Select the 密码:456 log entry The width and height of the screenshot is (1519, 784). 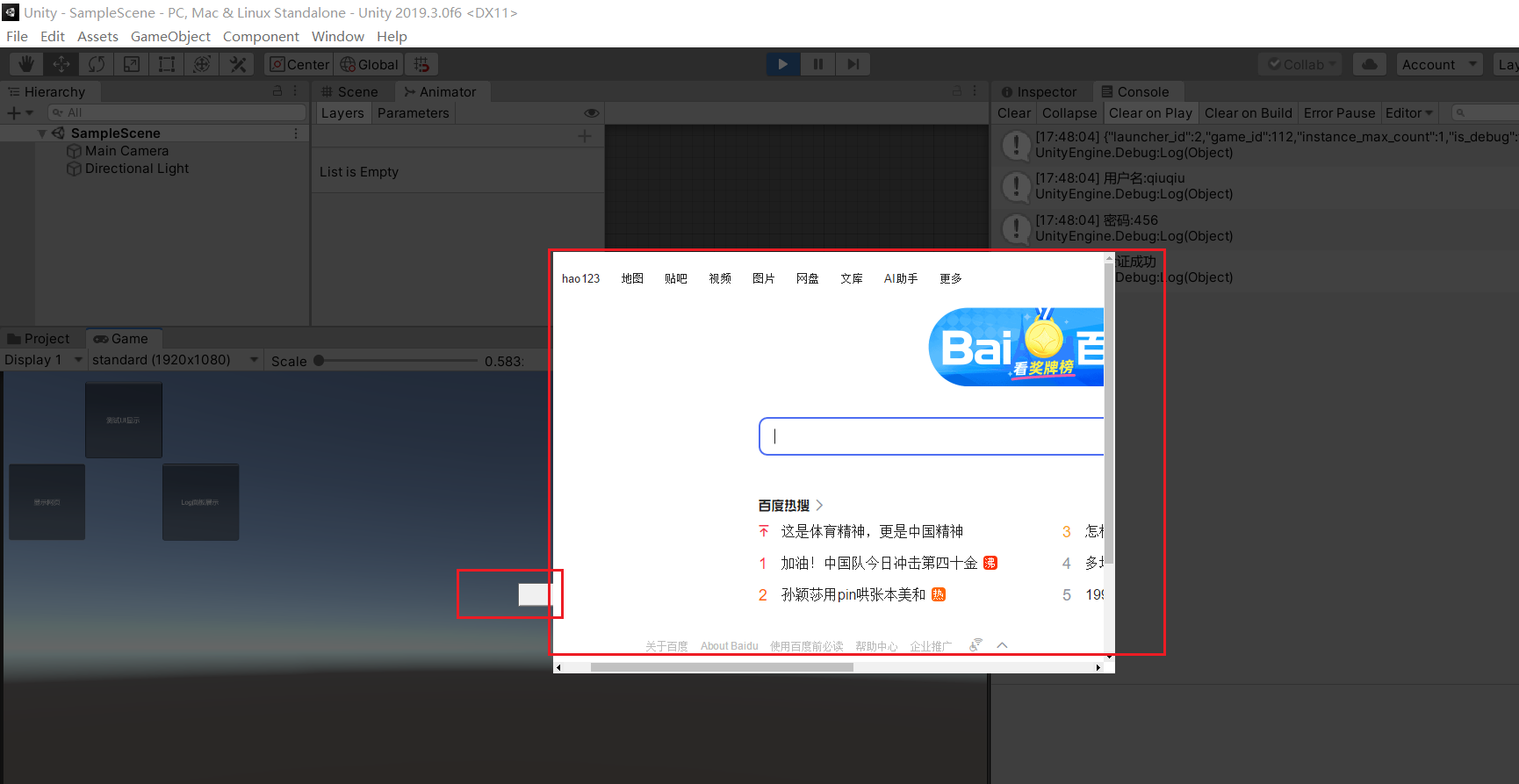[1256, 228]
